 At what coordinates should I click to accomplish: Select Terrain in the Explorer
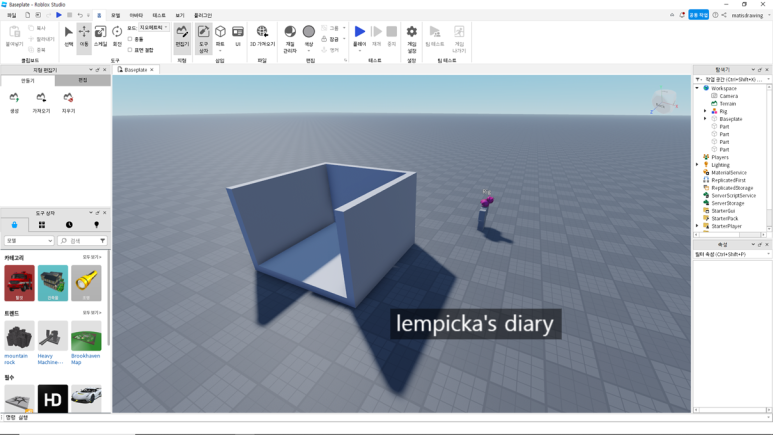point(728,104)
